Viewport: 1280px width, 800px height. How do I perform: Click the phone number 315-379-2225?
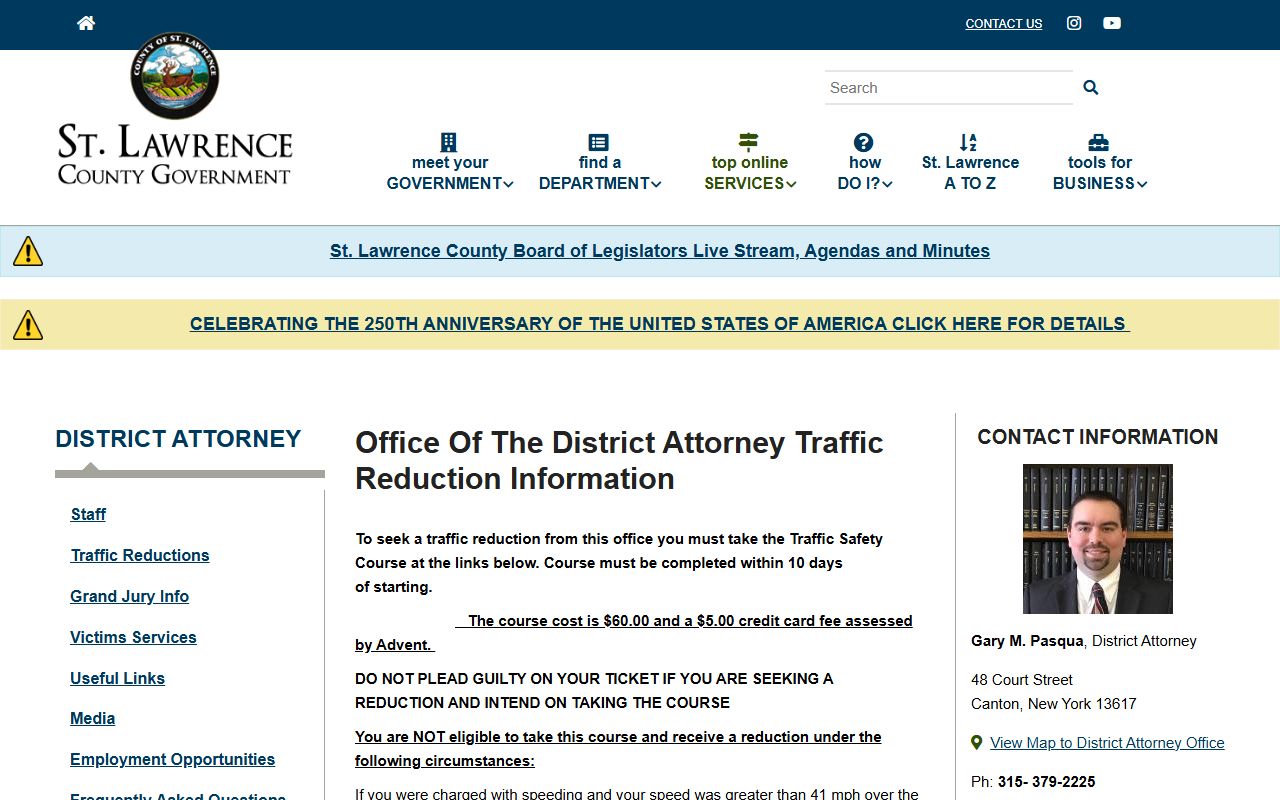pyautogui.click(x=1046, y=782)
